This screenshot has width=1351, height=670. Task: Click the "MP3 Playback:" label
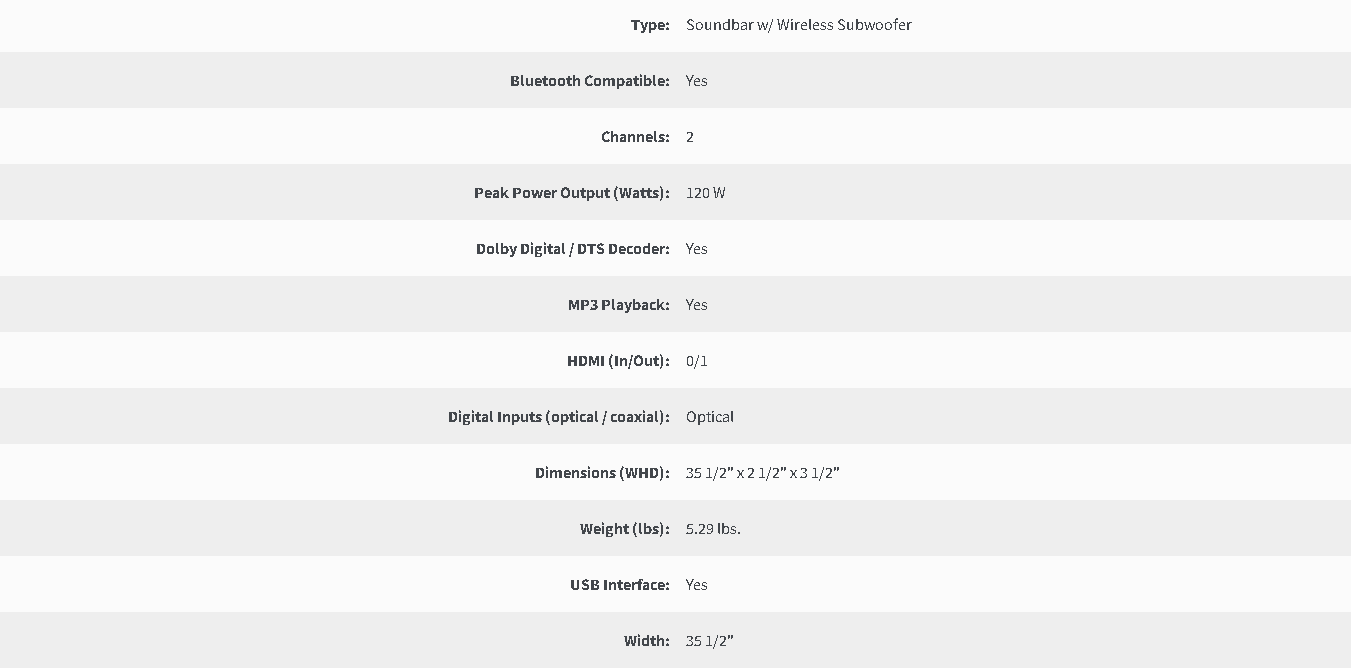(619, 305)
